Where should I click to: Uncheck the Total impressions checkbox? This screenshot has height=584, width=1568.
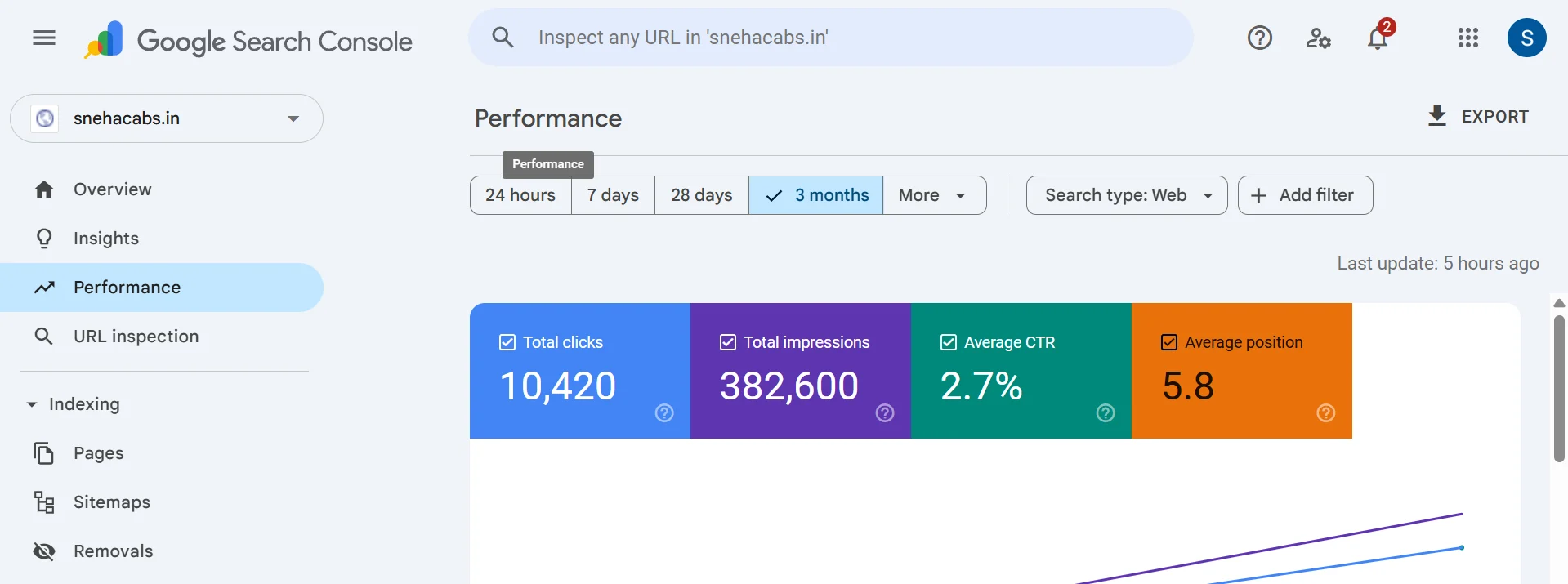click(x=728, y=342)
